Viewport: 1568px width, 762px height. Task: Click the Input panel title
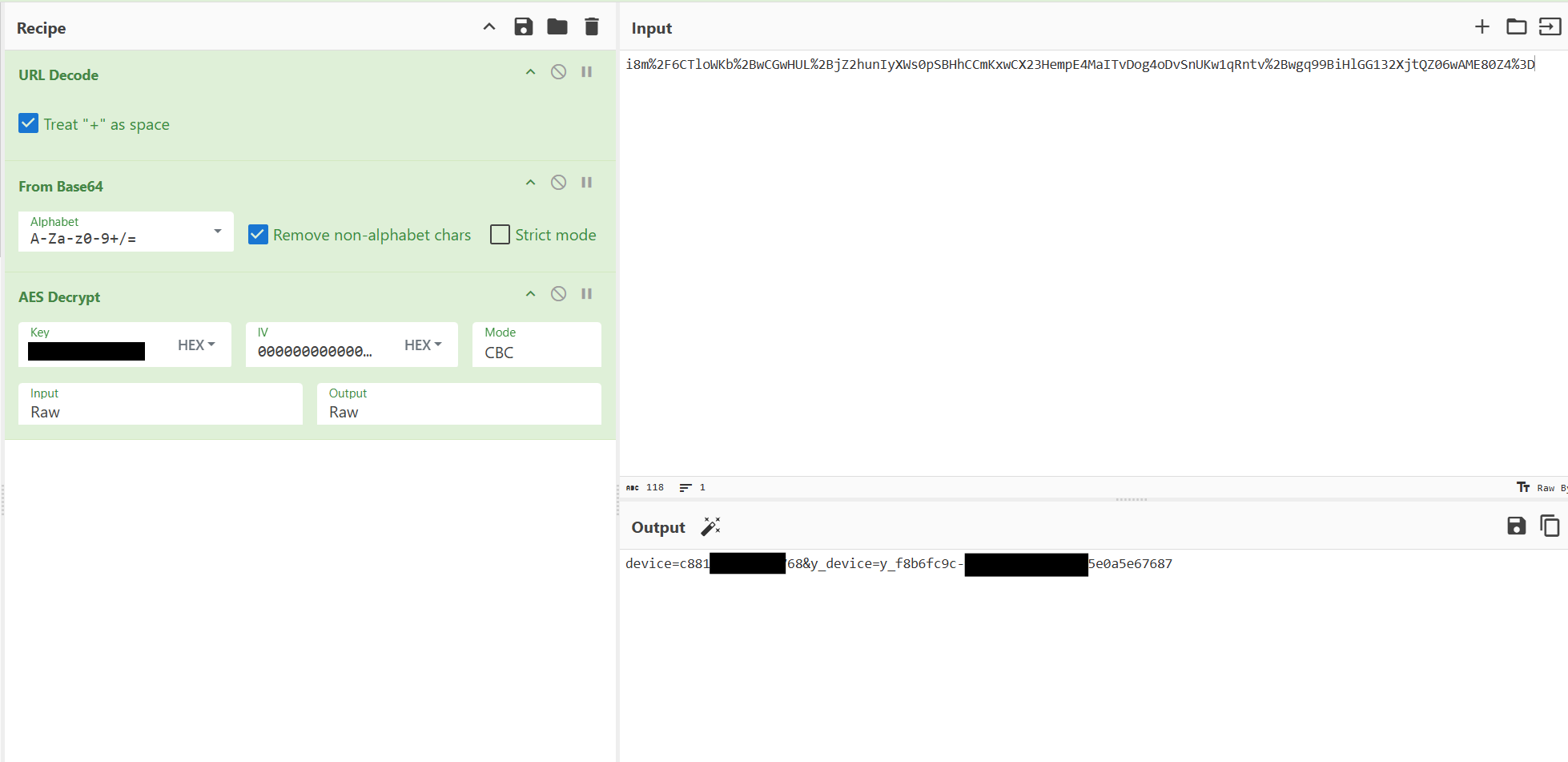651,28
